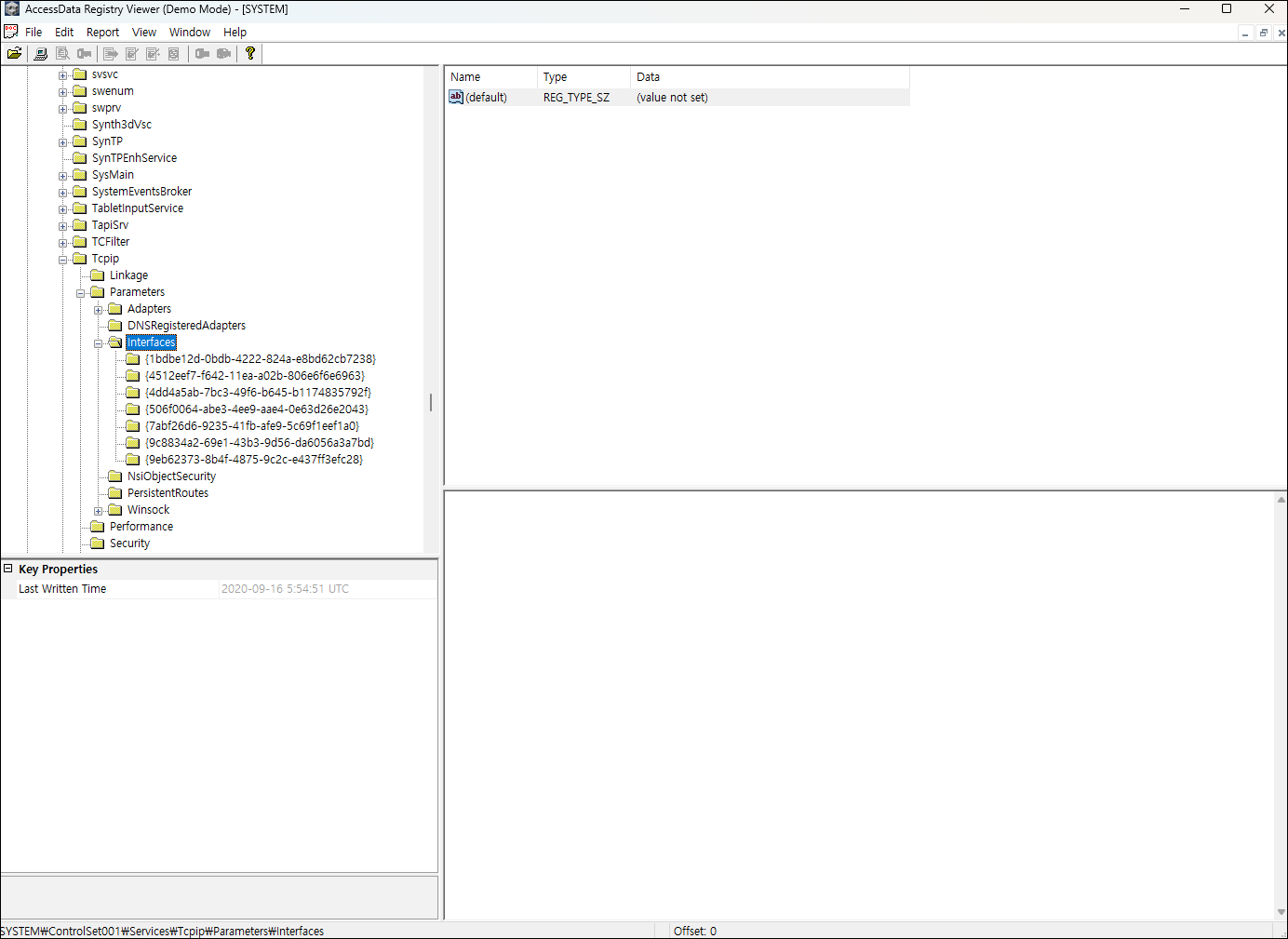
Task: Click the Name column header
Action: click(491, 77)
